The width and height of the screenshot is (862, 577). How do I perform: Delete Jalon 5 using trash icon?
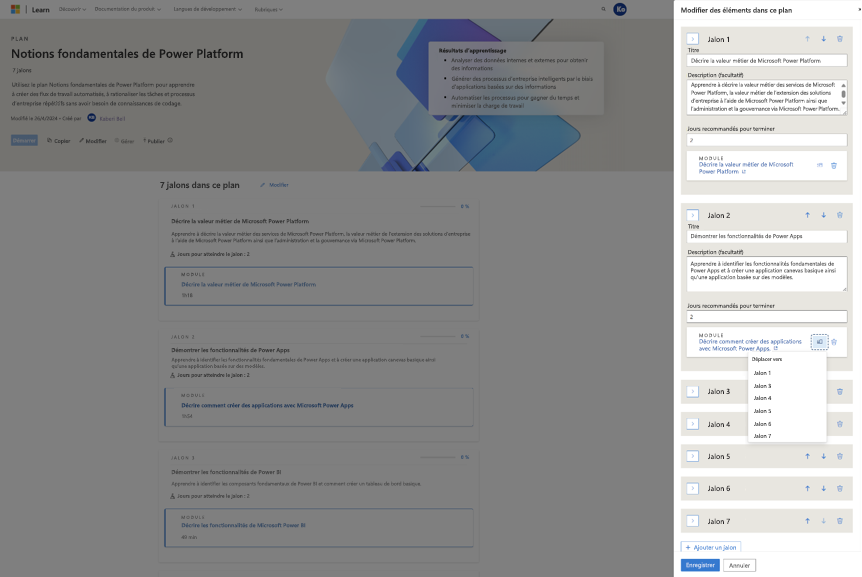click(x=839, y=456)
